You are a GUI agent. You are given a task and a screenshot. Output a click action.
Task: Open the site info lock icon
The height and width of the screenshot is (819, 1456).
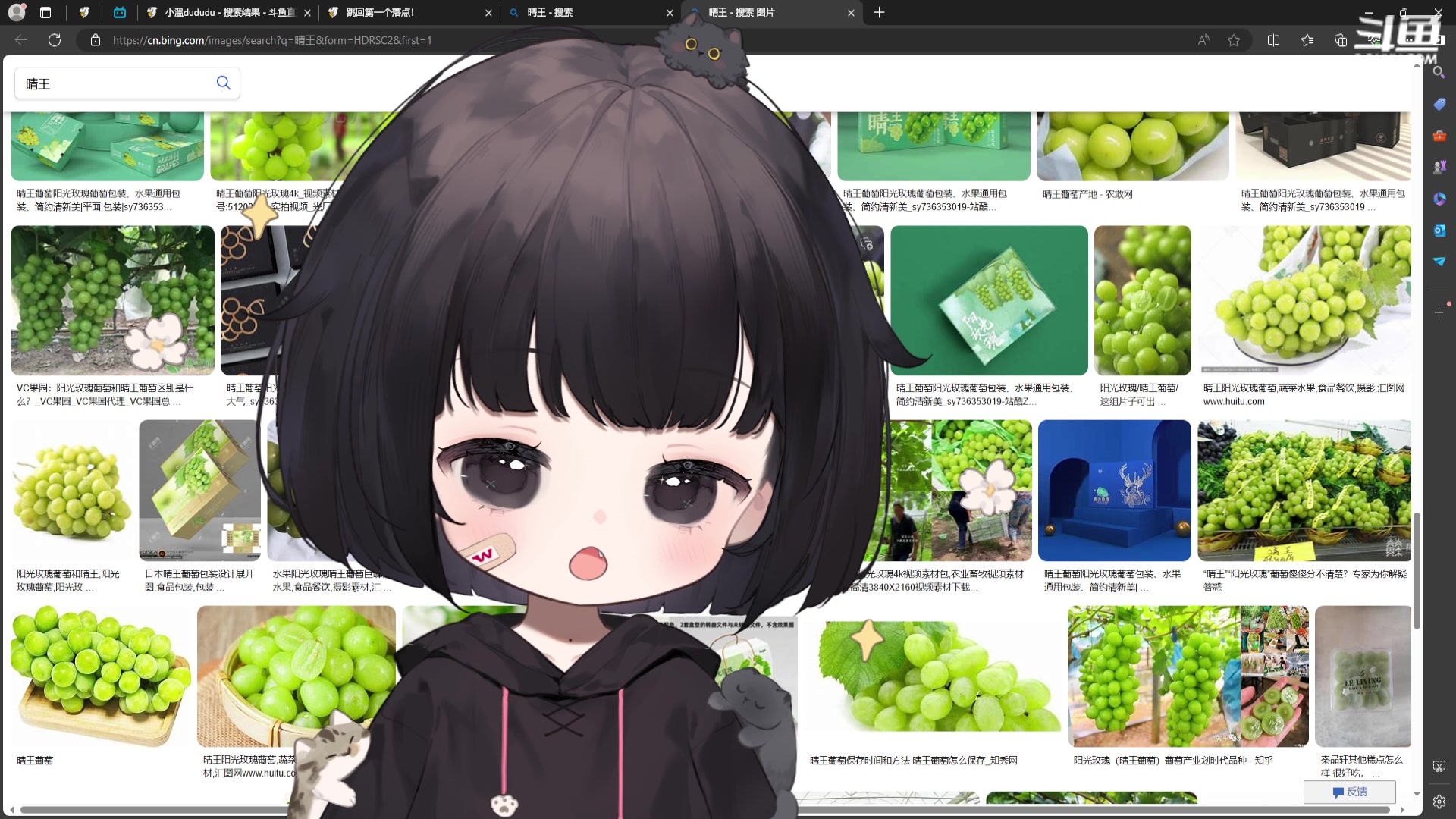pos(96,40)
